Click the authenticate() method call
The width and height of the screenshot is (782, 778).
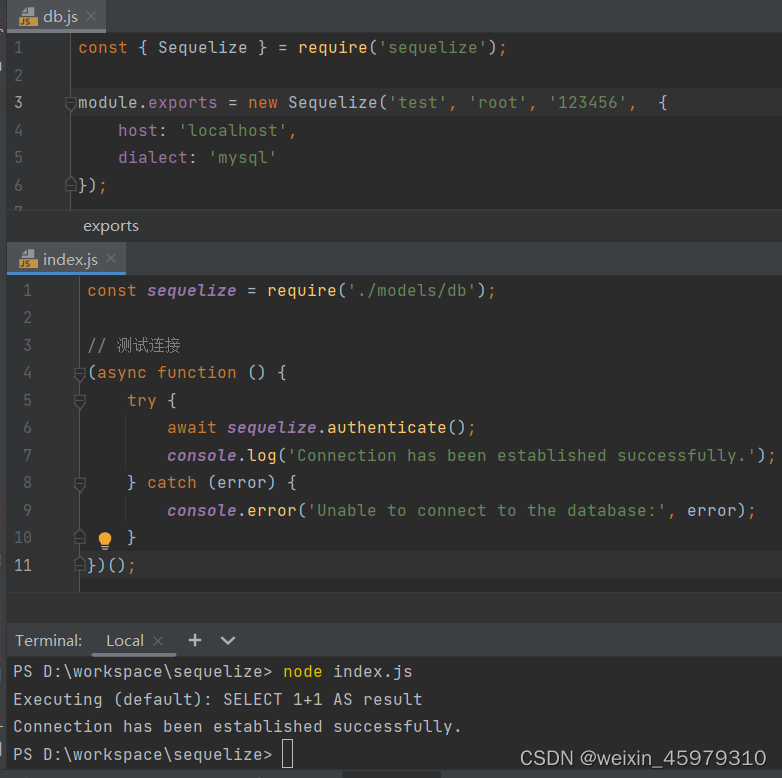pyautogui.click(x=396, y=428)
